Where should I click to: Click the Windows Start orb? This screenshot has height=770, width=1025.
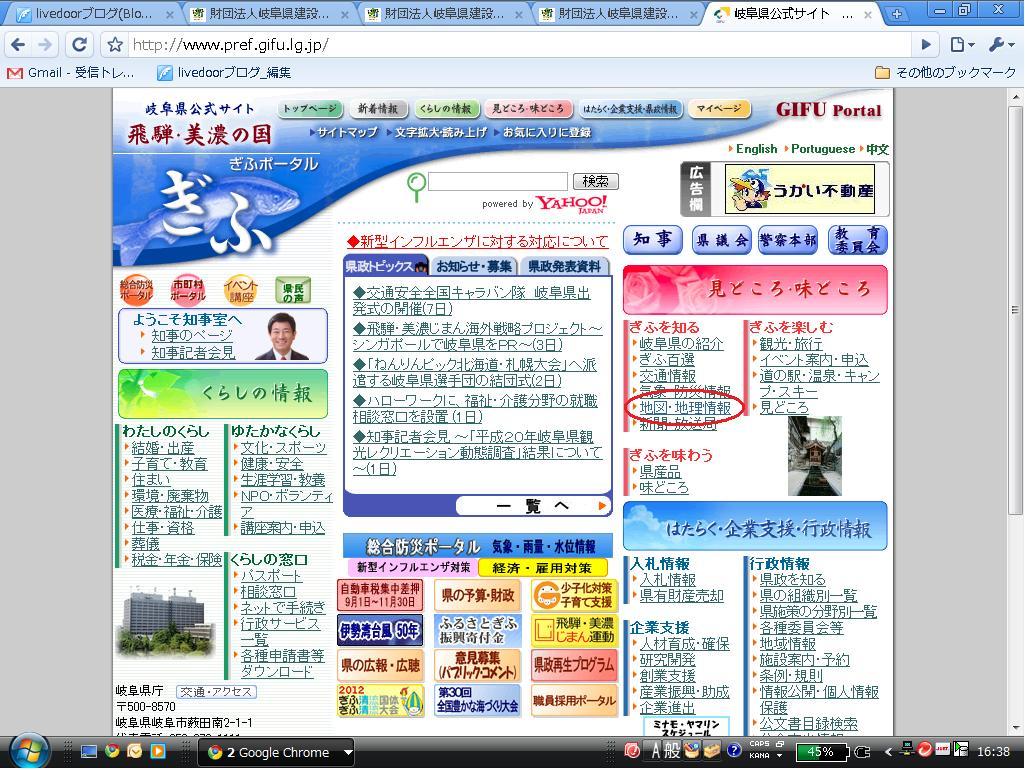29,752
